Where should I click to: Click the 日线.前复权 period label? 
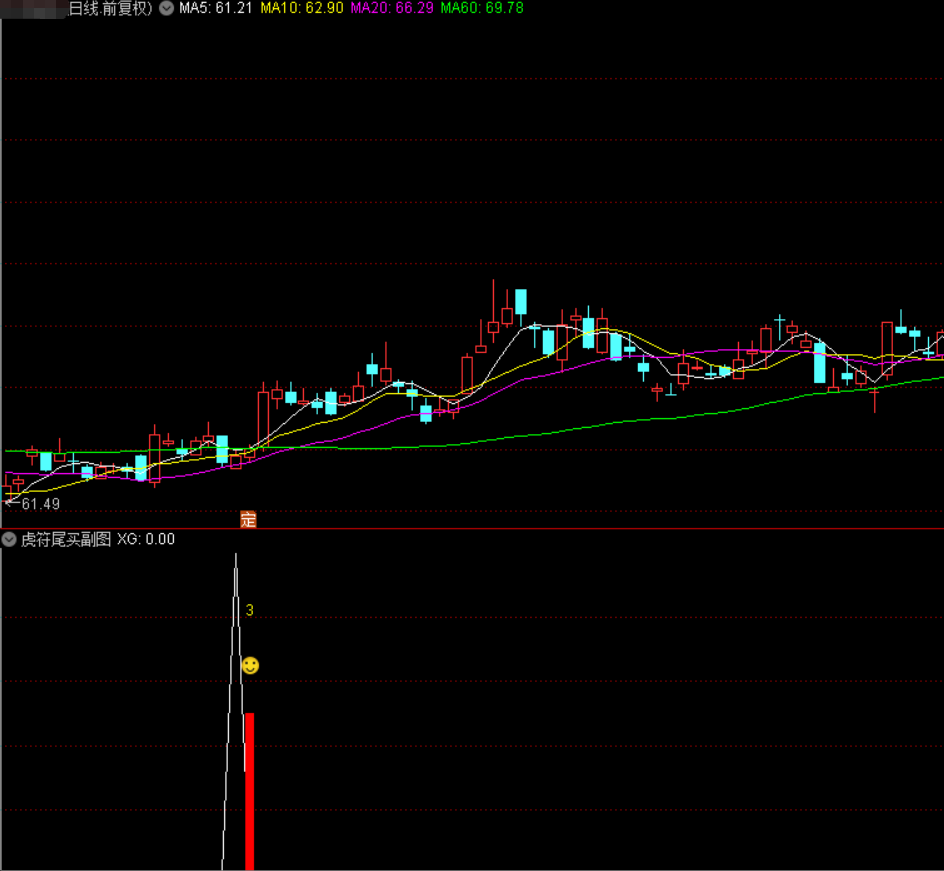click(x=111, y=8)
